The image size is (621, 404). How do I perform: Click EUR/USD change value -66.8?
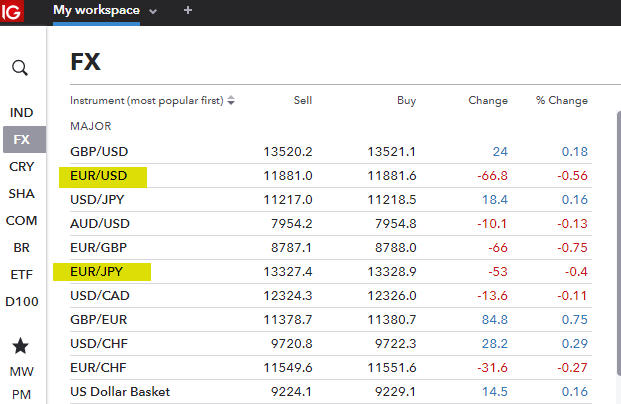click(492, 175)
